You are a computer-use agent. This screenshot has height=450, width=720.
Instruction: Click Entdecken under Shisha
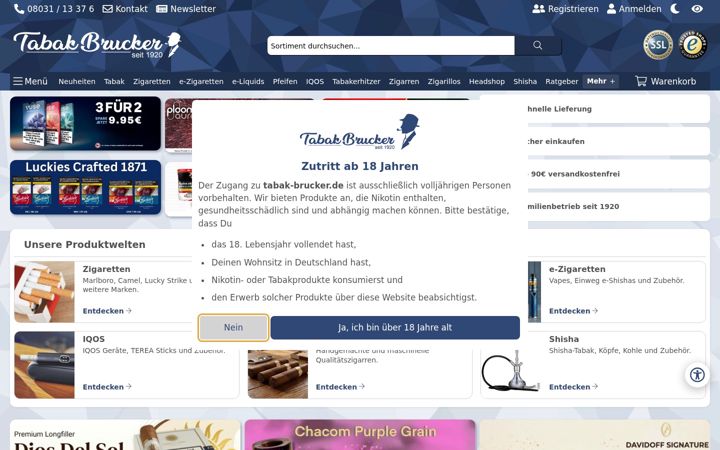coord(574,387)
